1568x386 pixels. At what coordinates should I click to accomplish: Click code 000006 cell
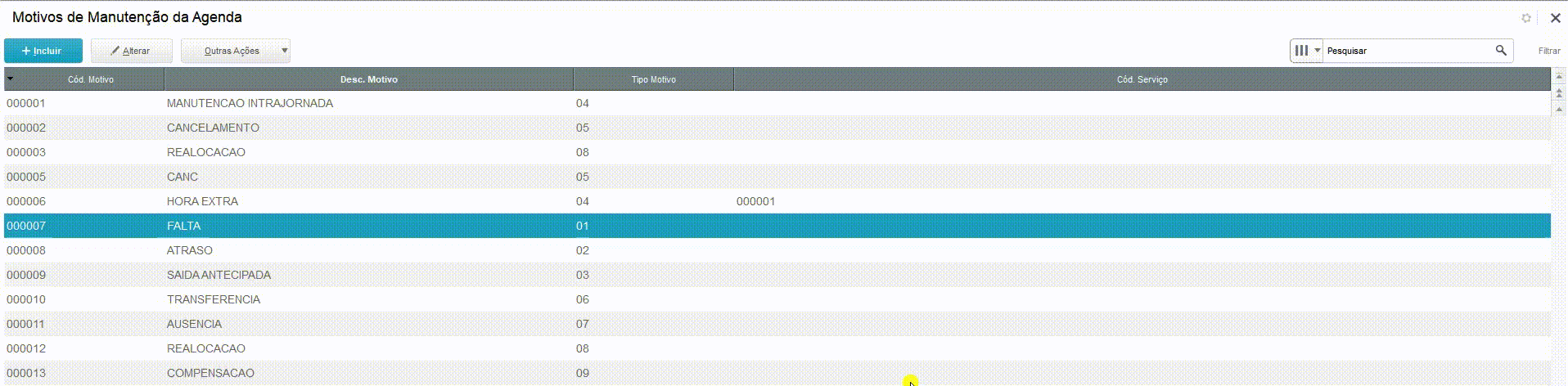click(26, 201)
